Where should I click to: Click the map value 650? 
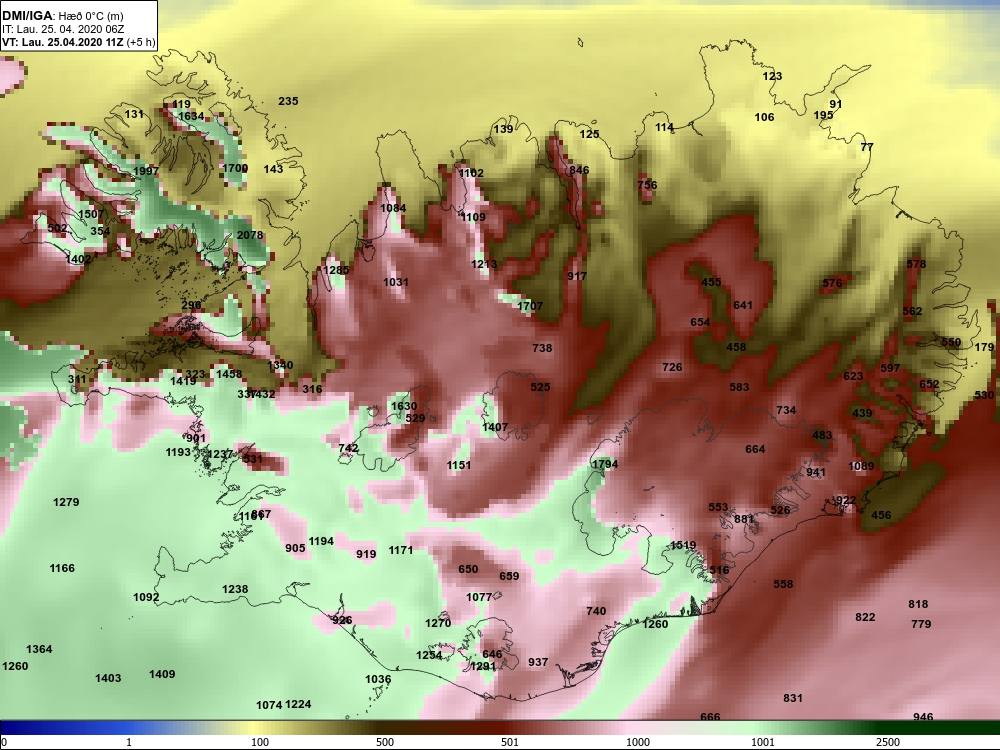coord(468,569)
